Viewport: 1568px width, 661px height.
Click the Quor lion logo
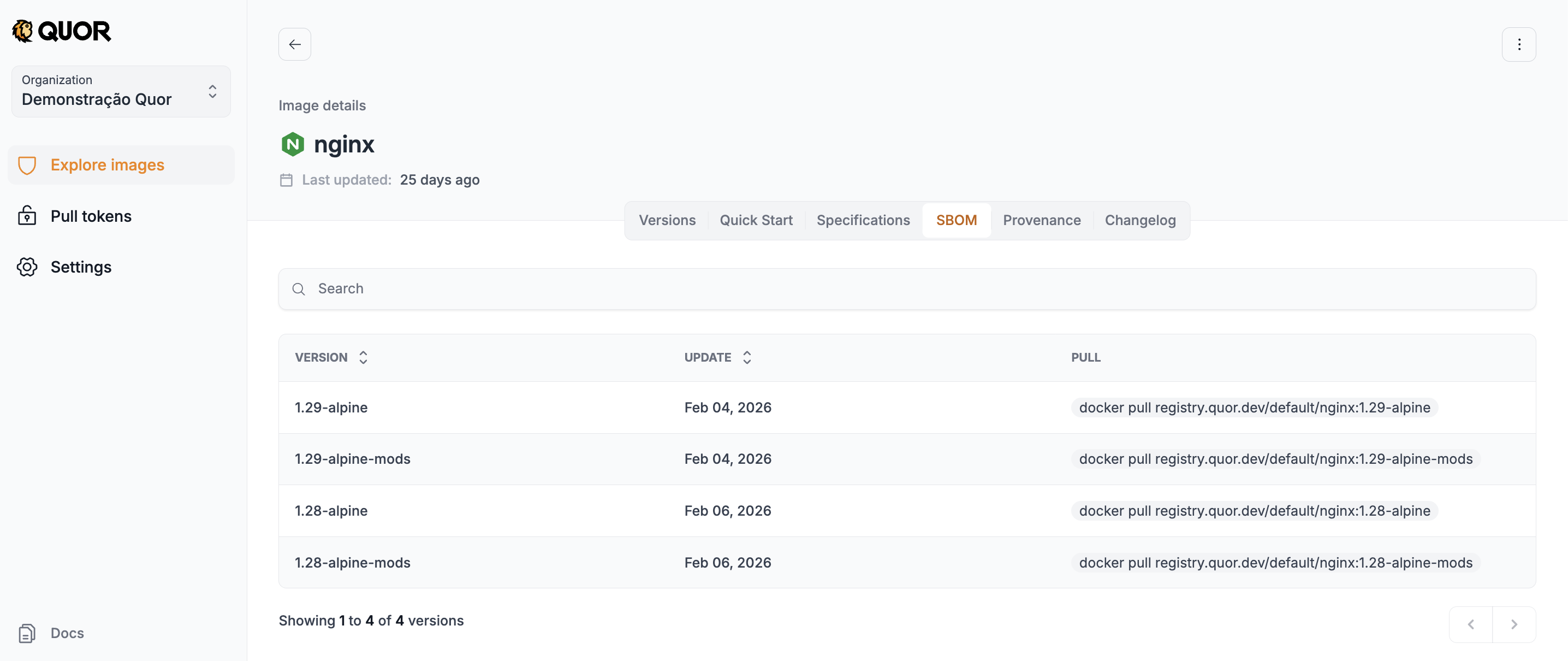coord(23,31)
